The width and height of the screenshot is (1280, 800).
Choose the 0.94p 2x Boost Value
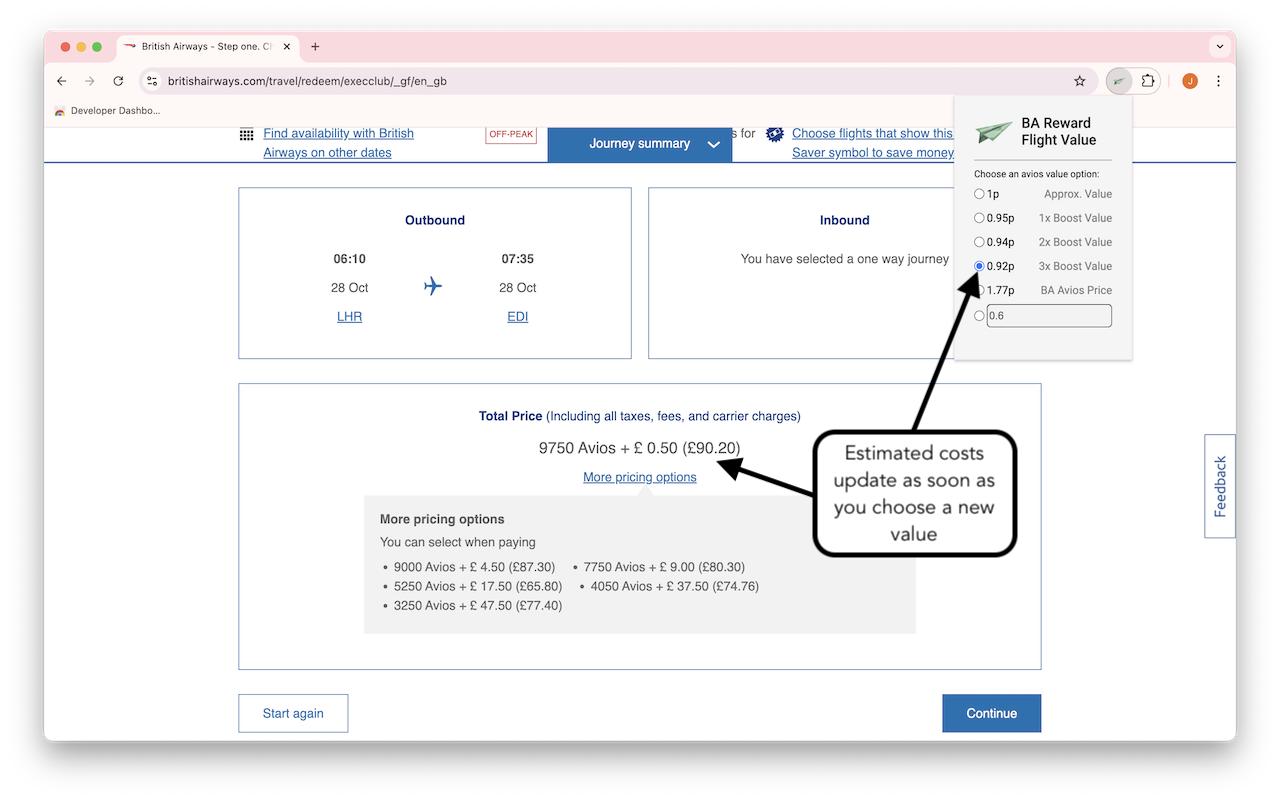979,242
